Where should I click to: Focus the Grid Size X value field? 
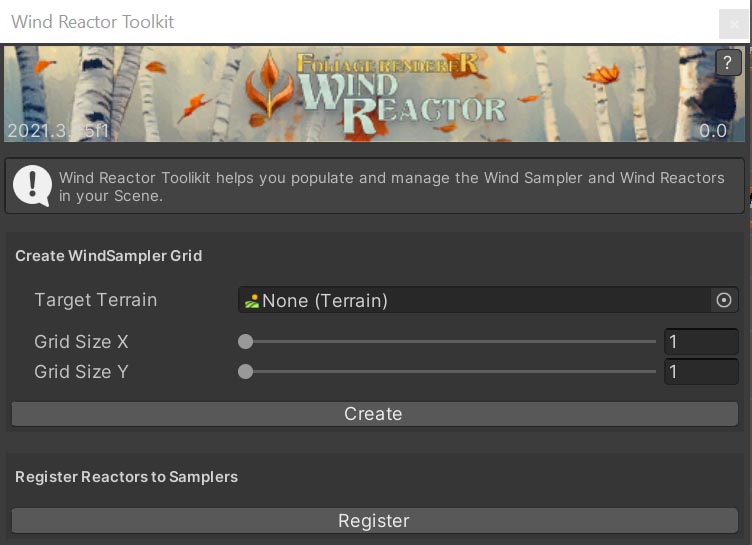(701, 342)
